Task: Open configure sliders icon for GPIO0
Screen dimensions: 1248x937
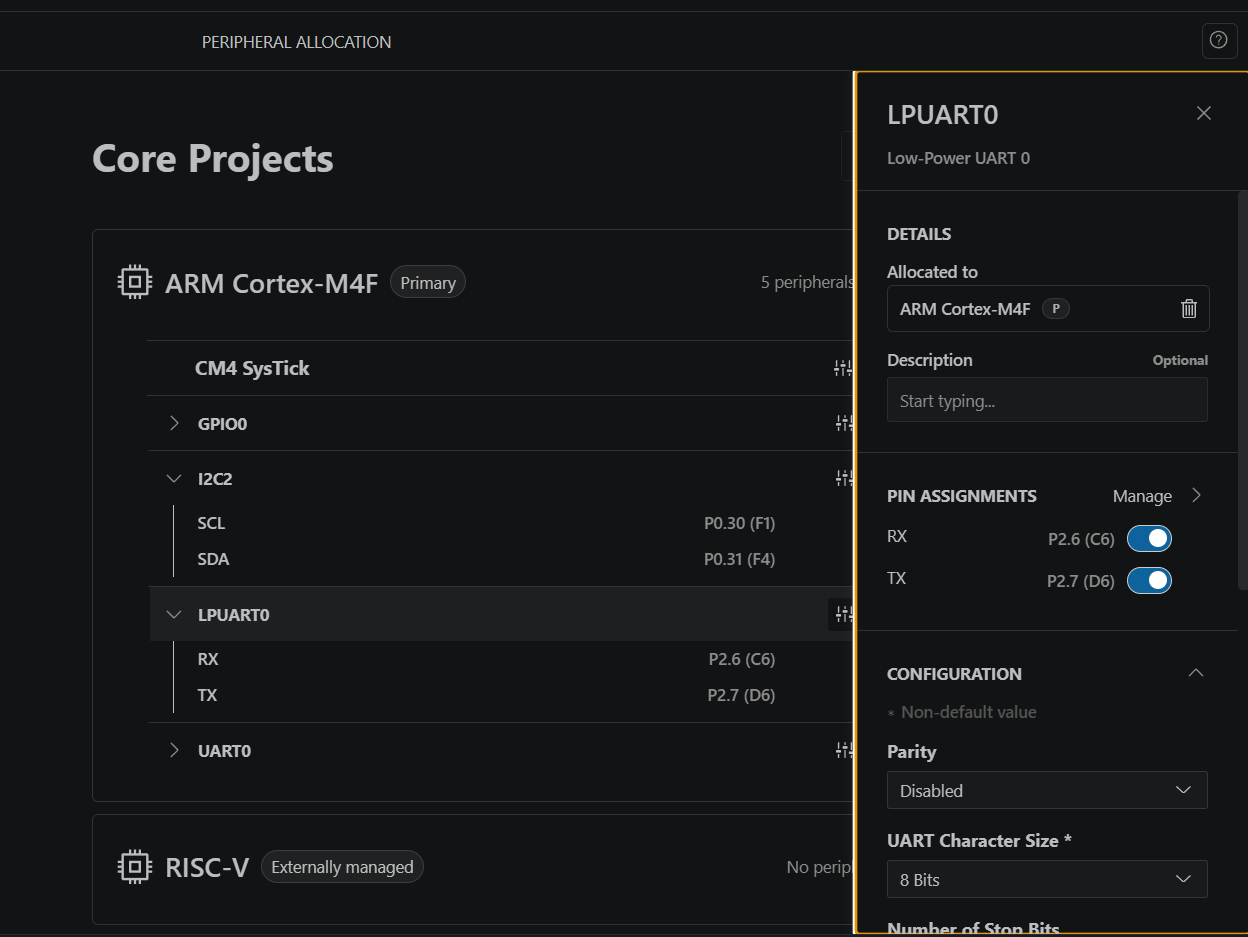Action: (x=843, y=424)
